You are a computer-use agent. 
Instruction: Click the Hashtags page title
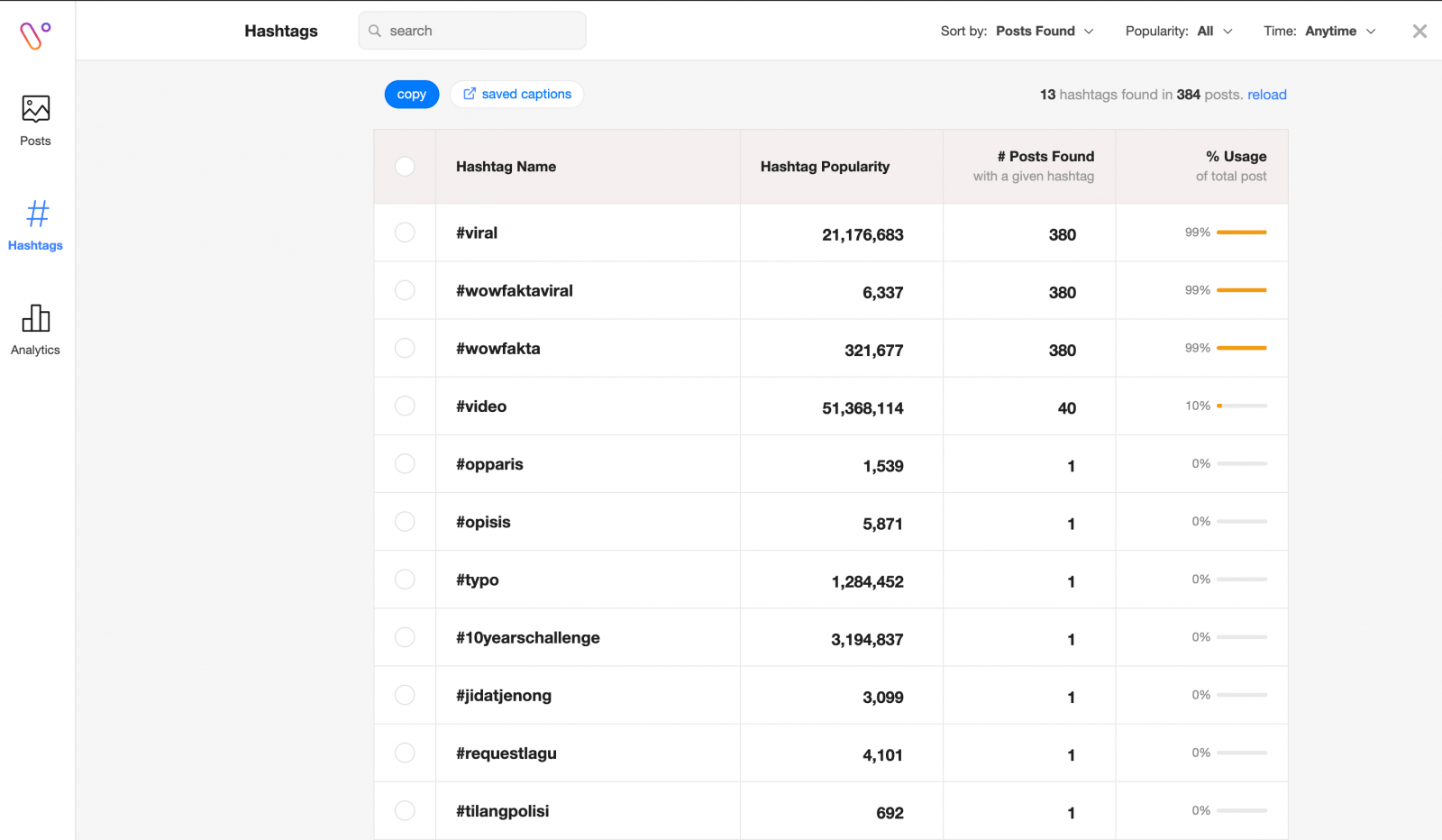[x=281, y=31]
